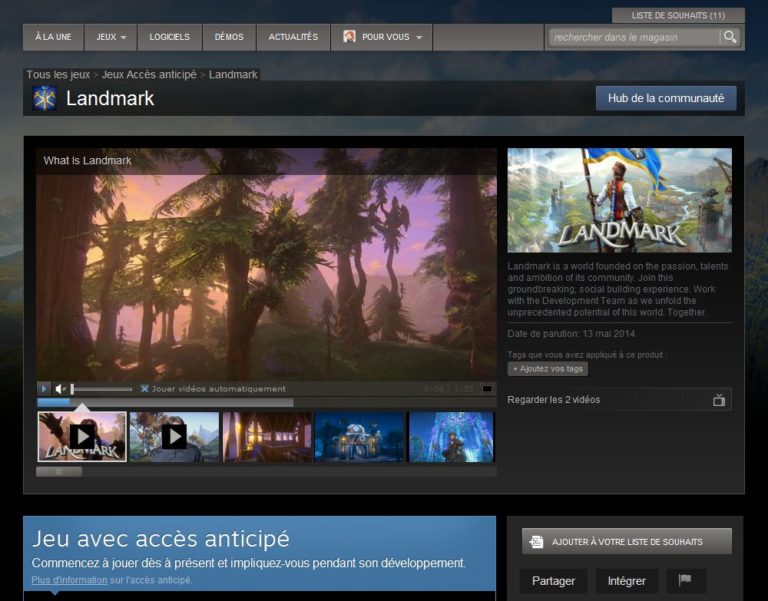The height and width of the screenshot is (601, 768).
Task: Open the Démos tab
Action: pos(229,37)
